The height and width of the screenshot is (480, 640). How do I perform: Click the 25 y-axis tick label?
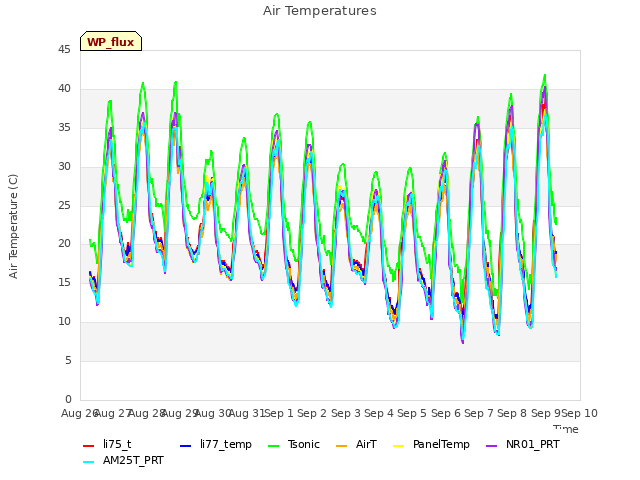tap(64, 205)
